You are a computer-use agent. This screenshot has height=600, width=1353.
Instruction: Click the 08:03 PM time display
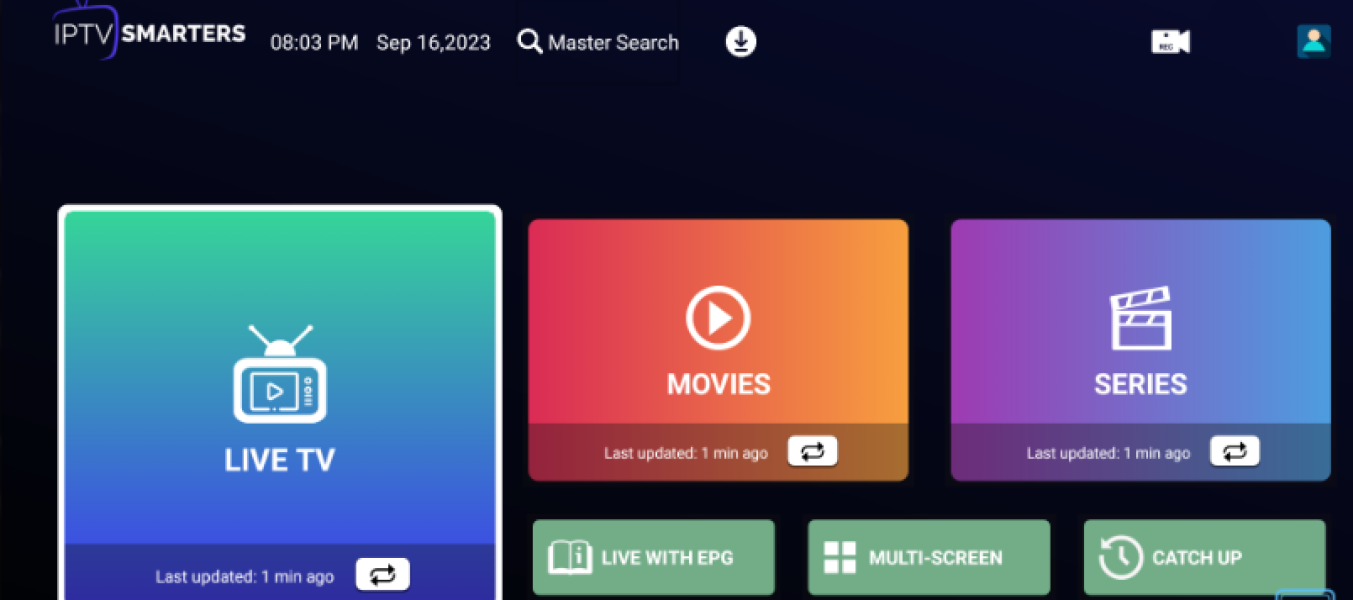tap(314, 43)
